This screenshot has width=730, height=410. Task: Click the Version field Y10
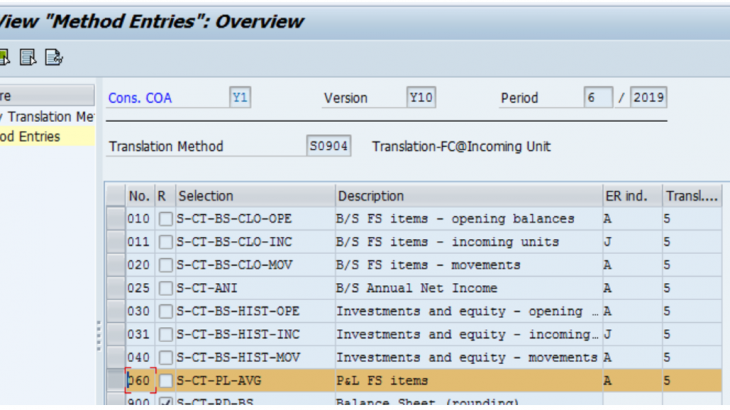(421, 98)
